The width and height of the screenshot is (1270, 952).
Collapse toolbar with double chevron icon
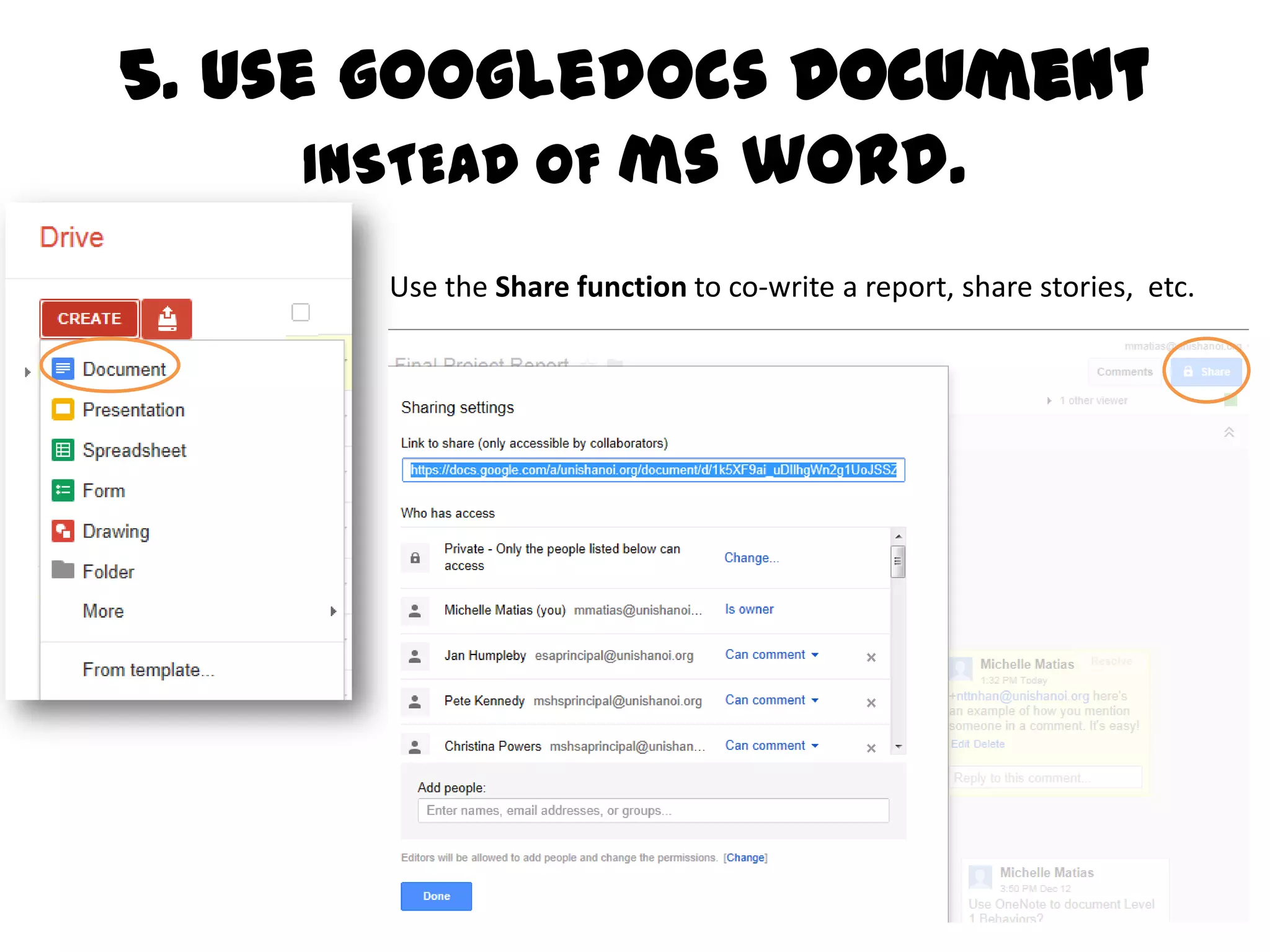pos(1229,432)
